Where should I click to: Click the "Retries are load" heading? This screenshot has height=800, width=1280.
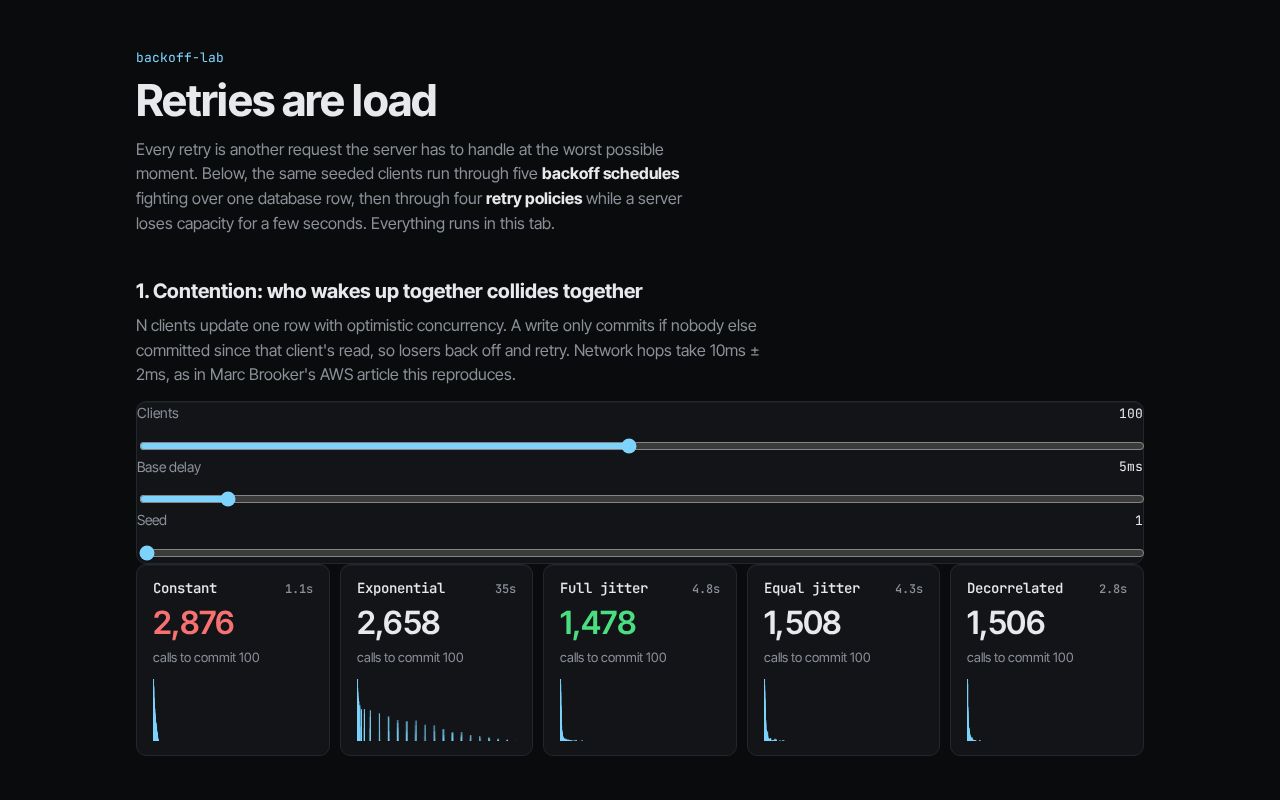coord(286,100)
